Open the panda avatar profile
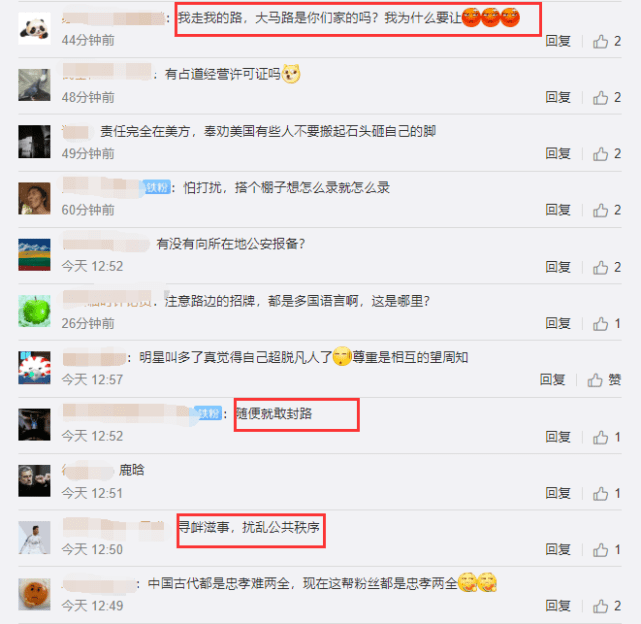The image size is (641, 624). (x=34, y=29)
